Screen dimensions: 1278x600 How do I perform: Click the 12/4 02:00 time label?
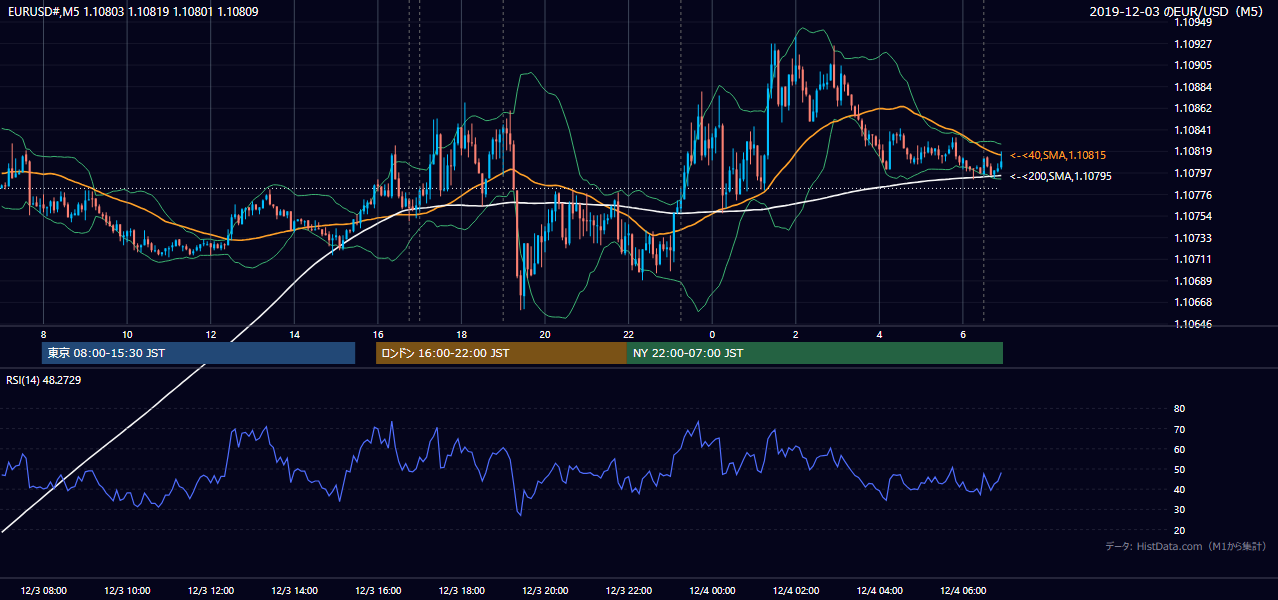[796, 590]
